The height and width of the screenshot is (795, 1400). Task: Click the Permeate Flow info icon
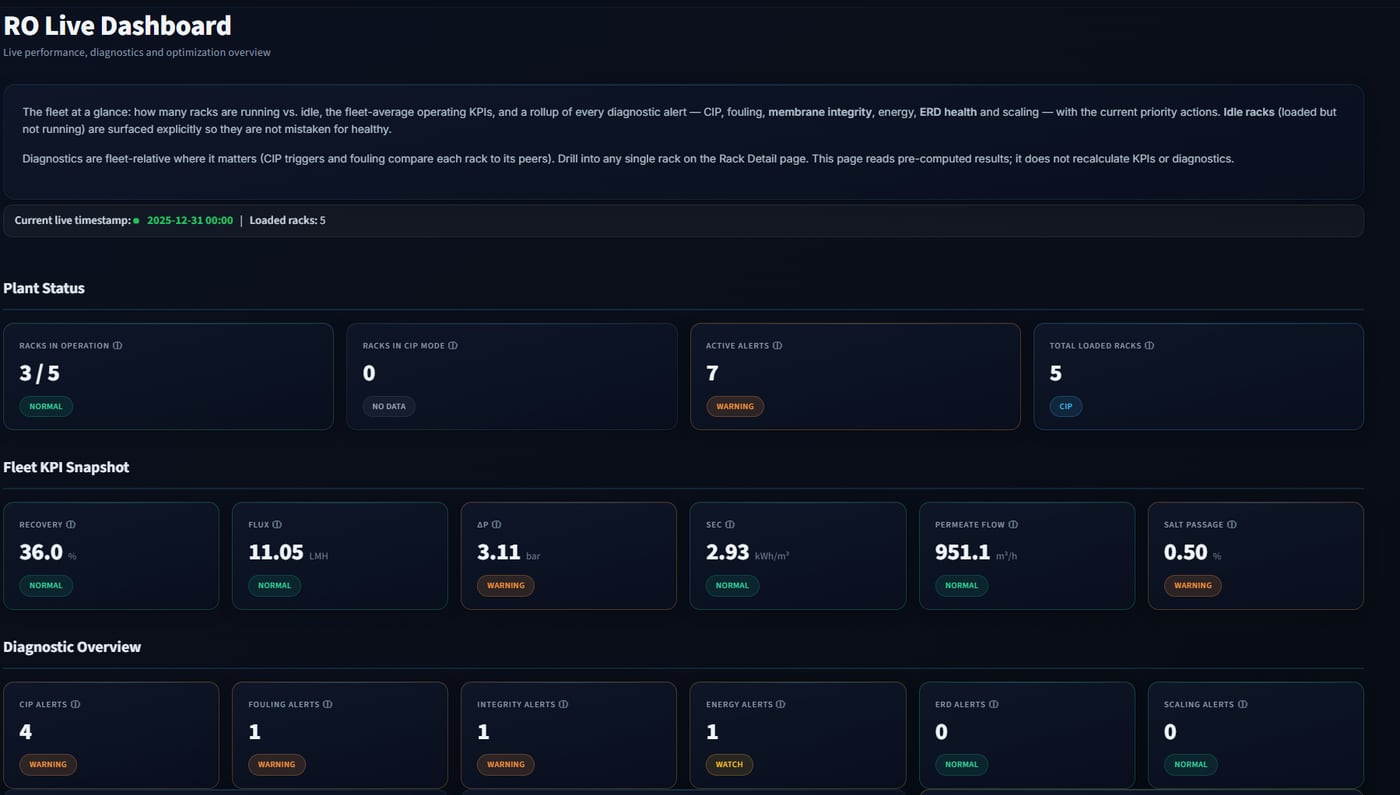[x=1013, y=525]
